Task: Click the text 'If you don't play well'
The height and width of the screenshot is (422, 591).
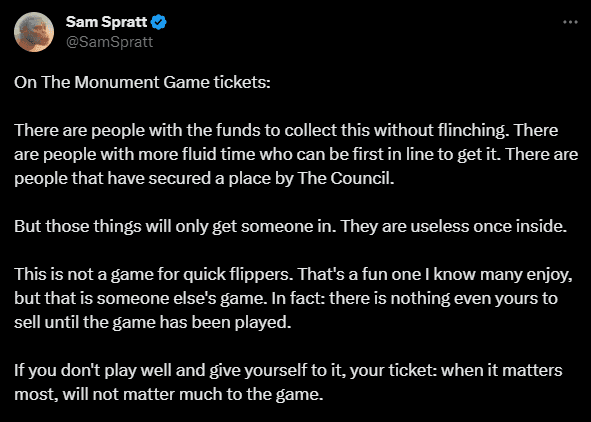Action: [x=93, y=371]
